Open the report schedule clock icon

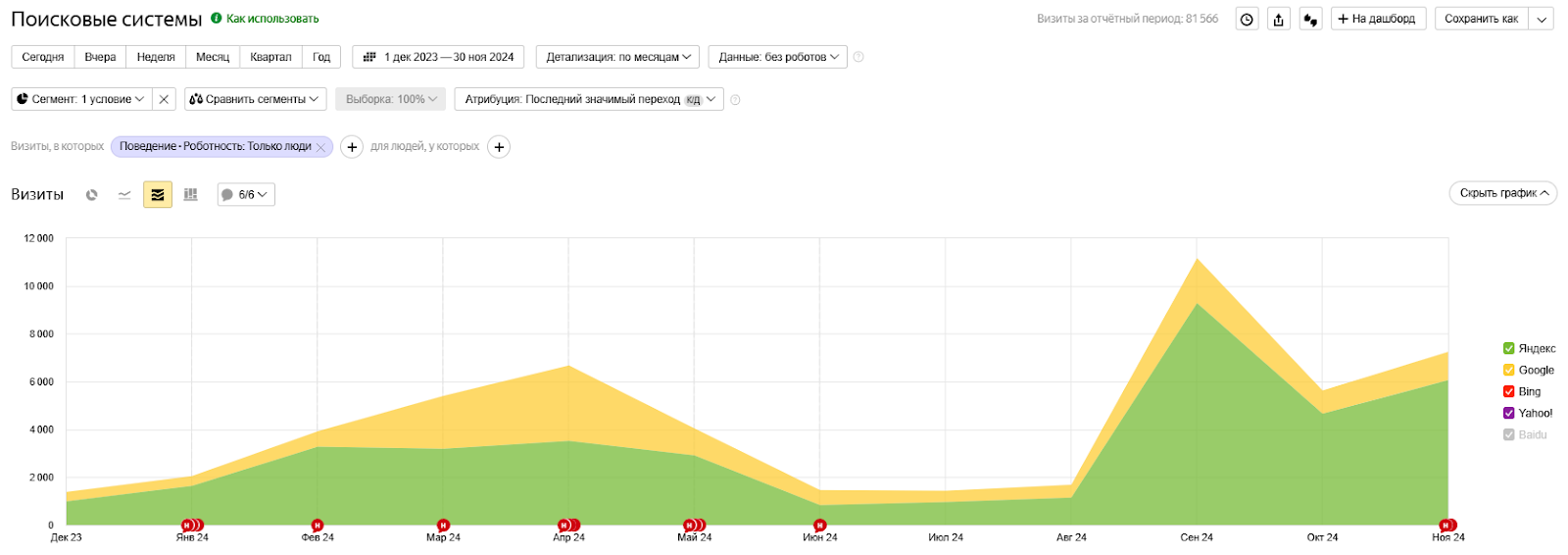point(1247,20)
